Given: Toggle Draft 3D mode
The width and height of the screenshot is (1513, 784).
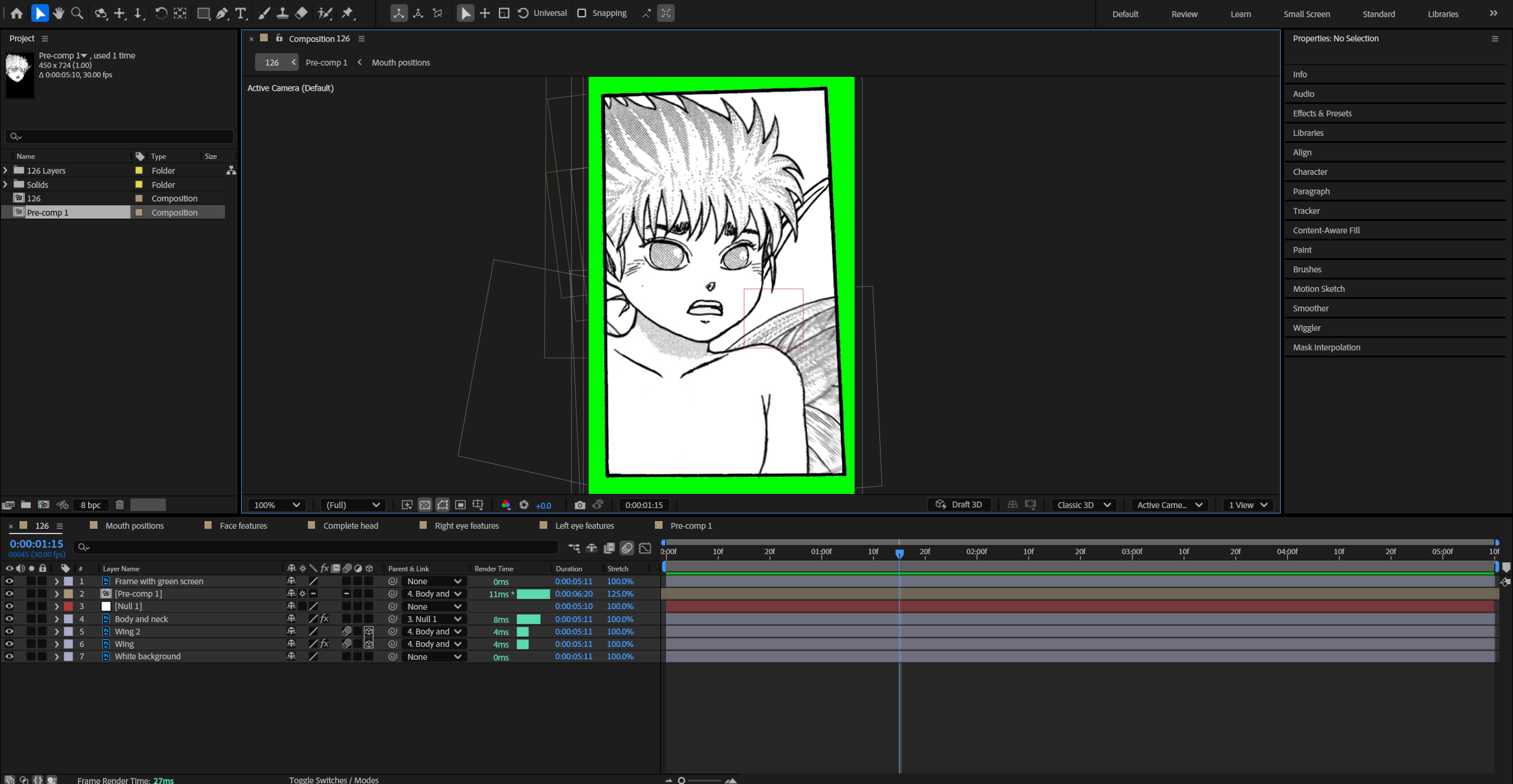Looking at the screenshot, I should tap(959, 505).
